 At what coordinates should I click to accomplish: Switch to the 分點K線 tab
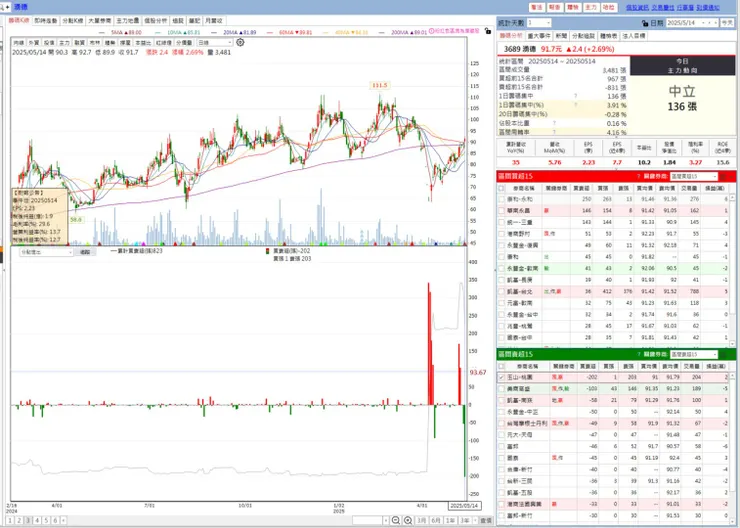(73, 21)
